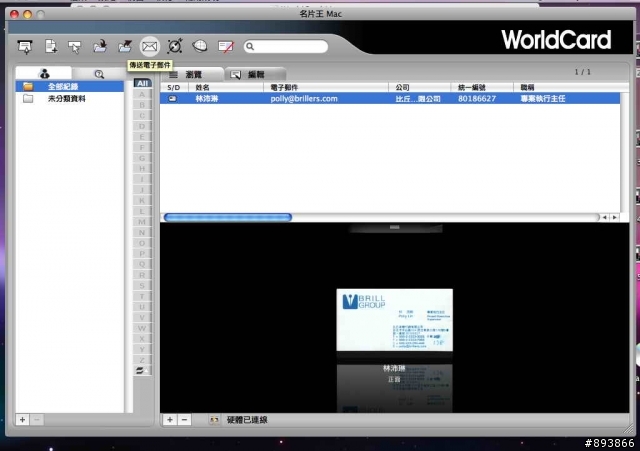
Task: Click the 專案執行主任 title cell
Action: pyautogui.click(x=542, y=98)
